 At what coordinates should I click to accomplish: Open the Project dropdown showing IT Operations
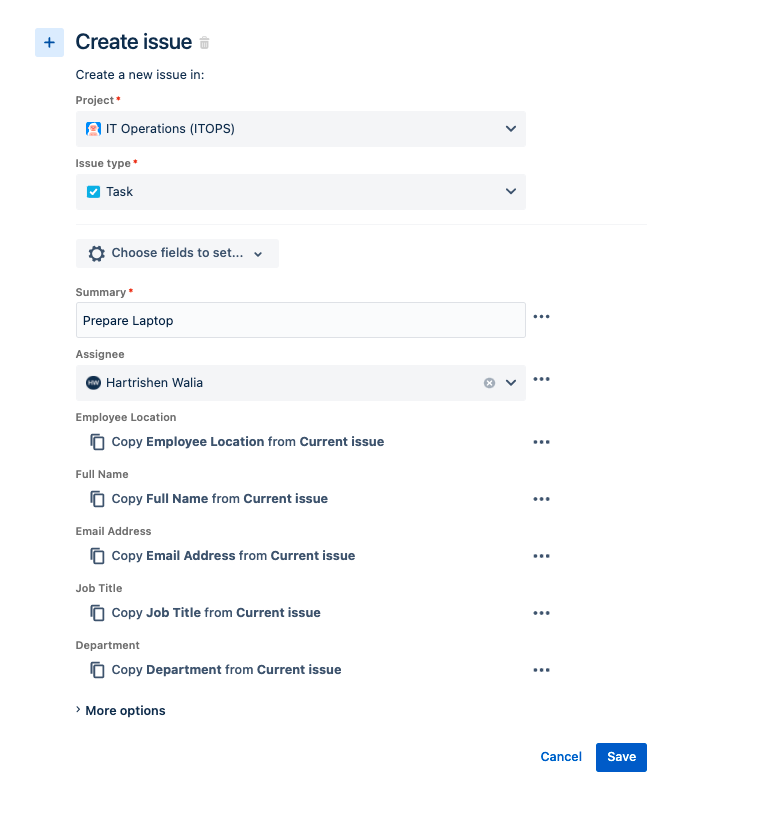pyautogui.click(x=510, y=128)
